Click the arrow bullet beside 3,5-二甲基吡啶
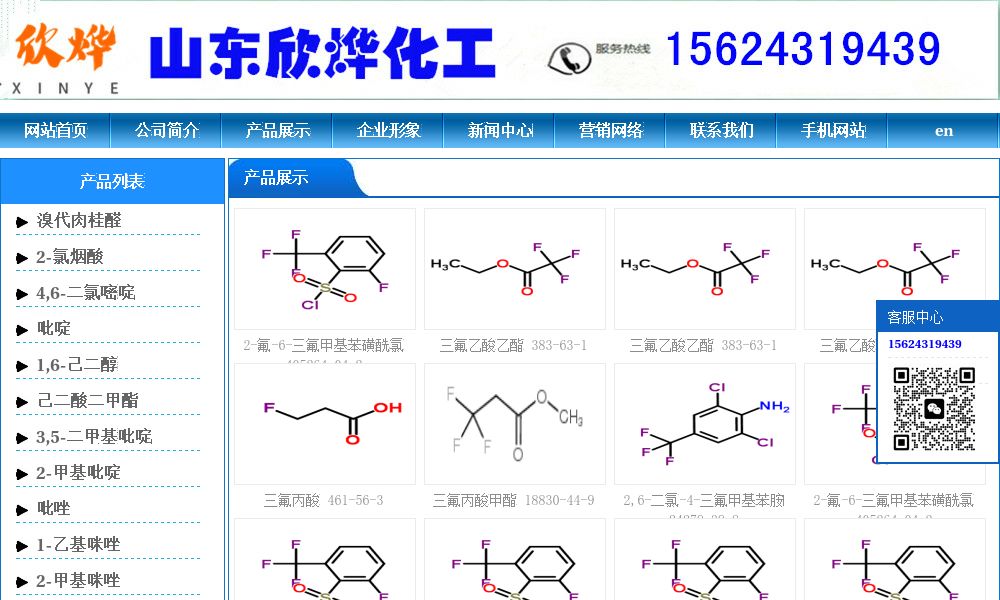This screenshot has height=600, width=1000. tap(22, 438)
